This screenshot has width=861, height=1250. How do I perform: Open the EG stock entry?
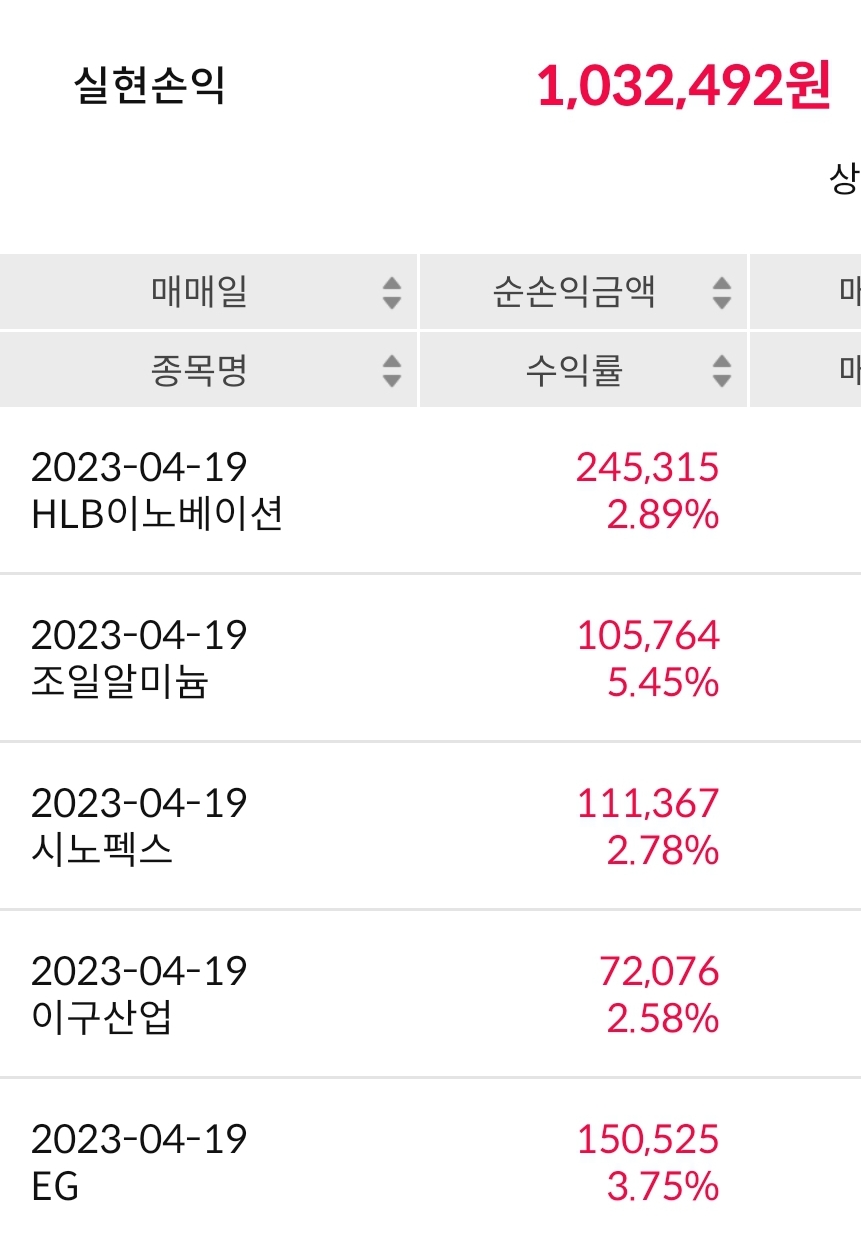(x=56, y=1187)
